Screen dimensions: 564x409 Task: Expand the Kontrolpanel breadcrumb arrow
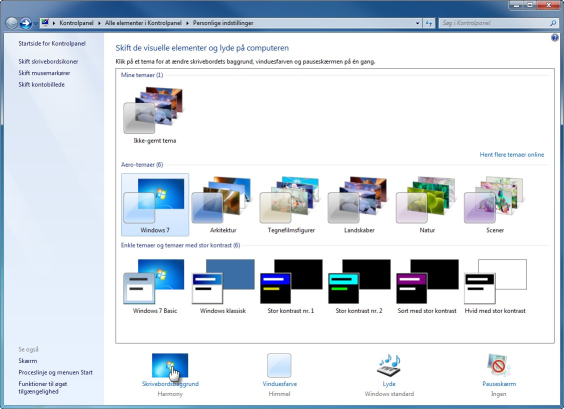pyautogui.click(x=99, y=23)
